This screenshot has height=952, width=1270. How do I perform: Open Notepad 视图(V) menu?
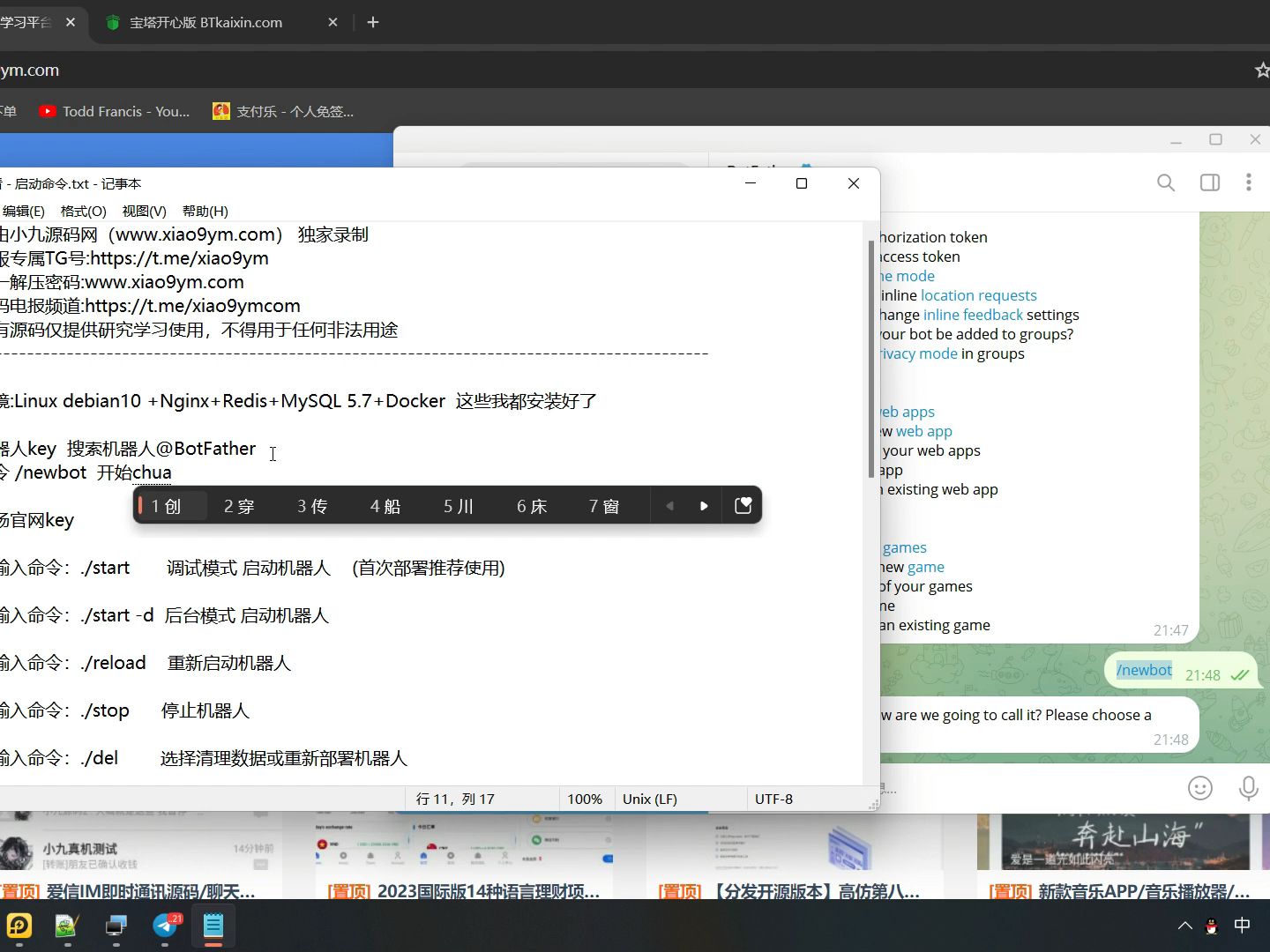click(144, 211)
